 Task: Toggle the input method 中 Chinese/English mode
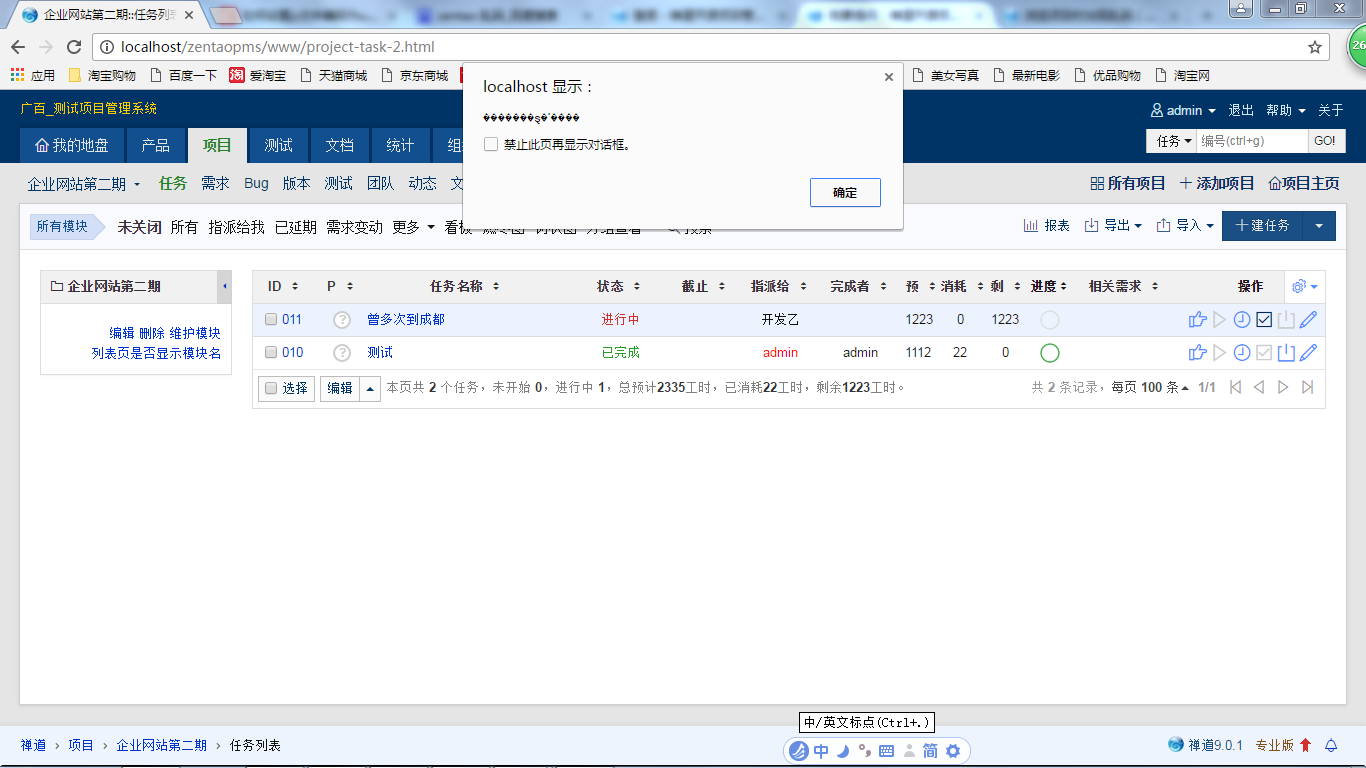tap(821, 751)
